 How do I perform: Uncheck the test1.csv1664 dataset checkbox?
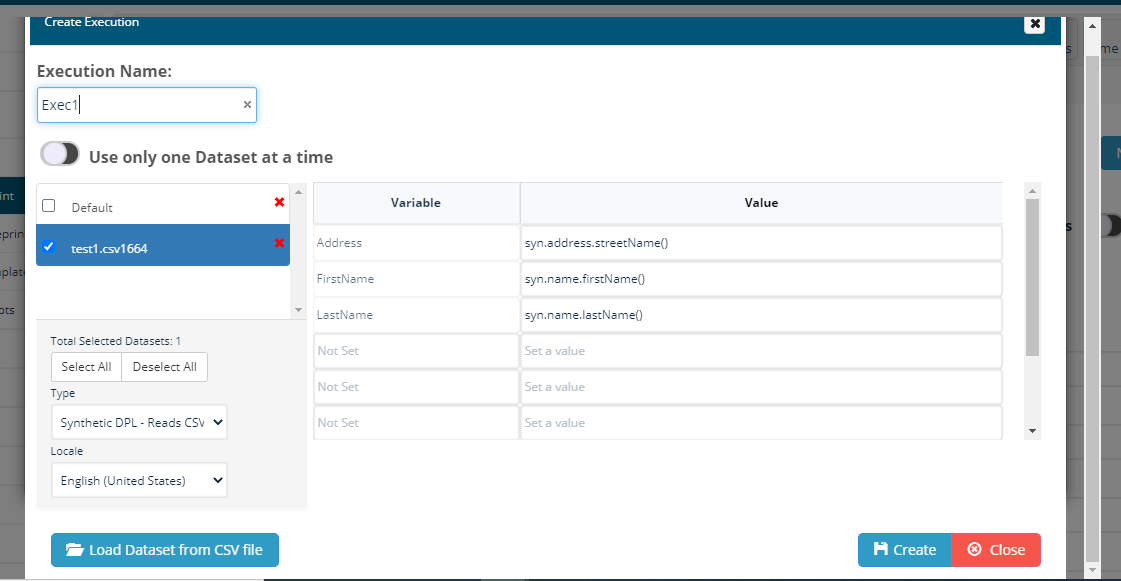point(48,247)
